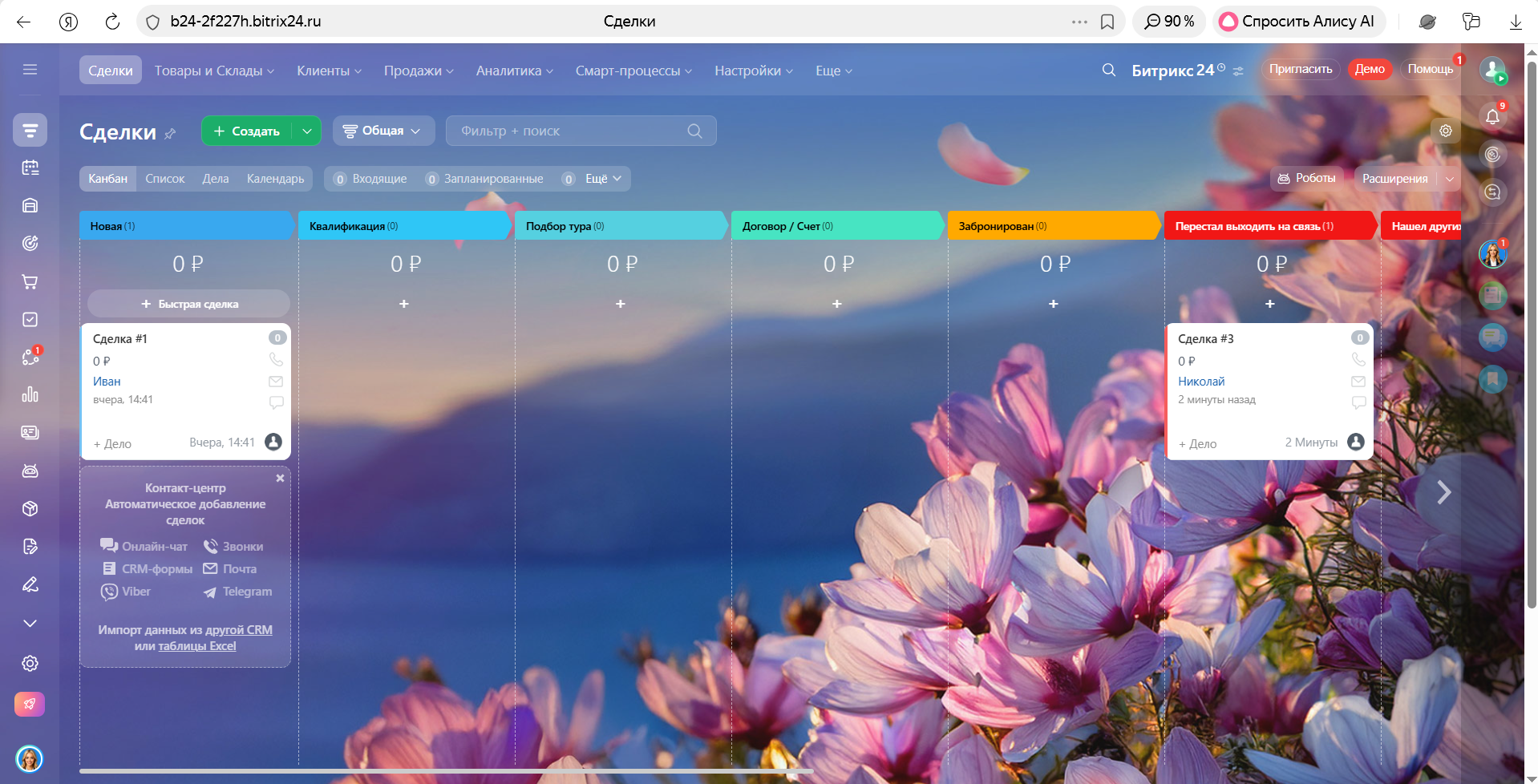Open contact Иван link
The width and height of the screenshot is (1538, 784).
point(107,382)
